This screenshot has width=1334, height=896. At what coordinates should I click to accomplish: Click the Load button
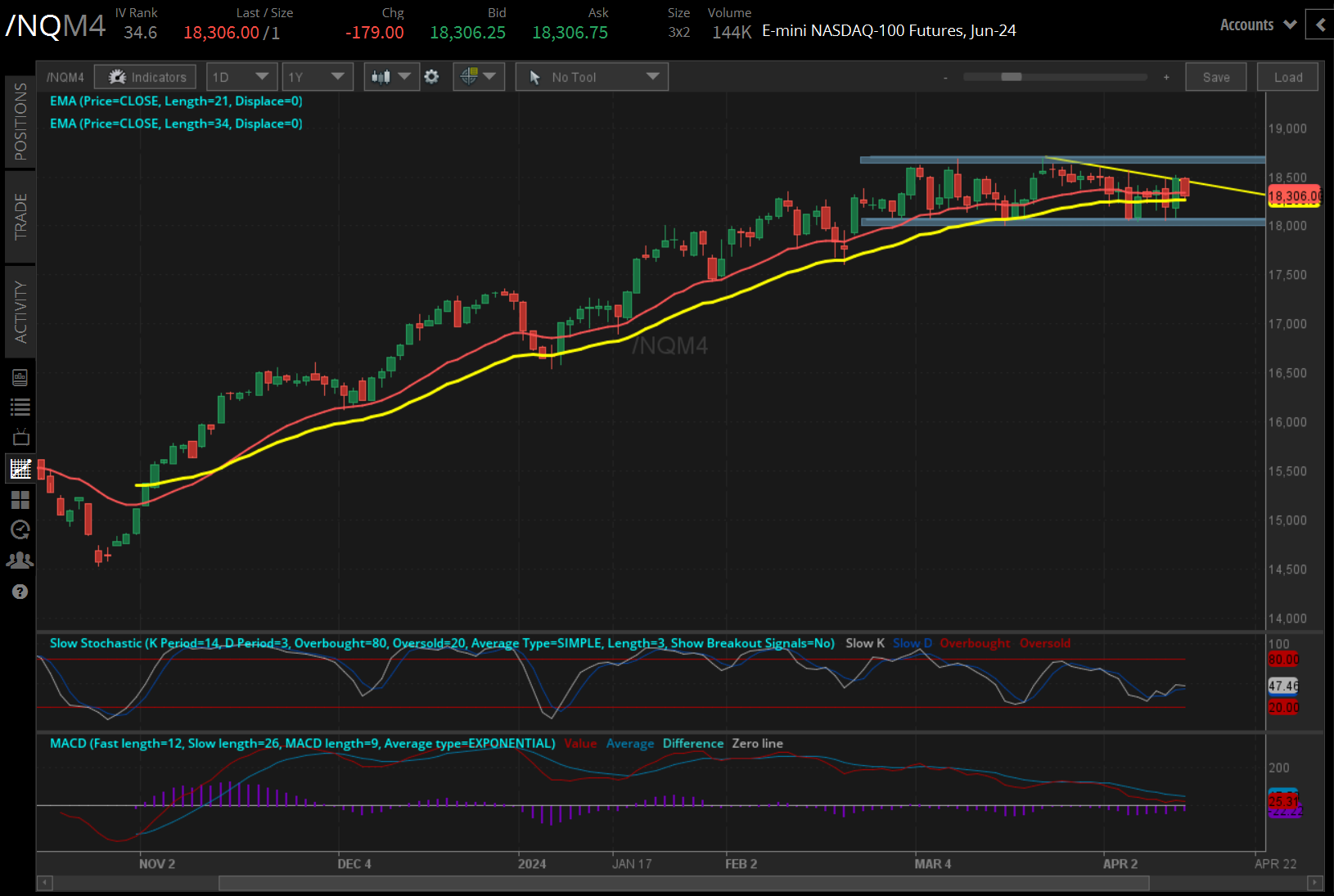pos(1287,76)
